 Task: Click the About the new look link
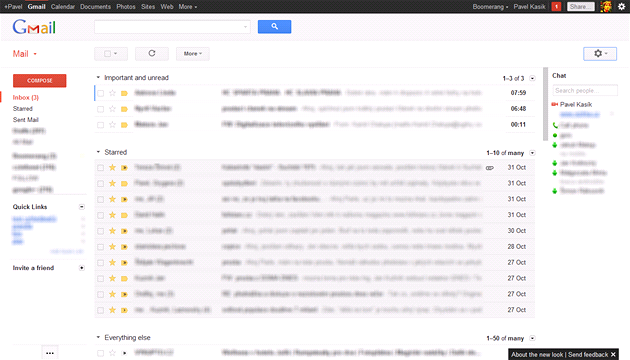click(537, 354)
